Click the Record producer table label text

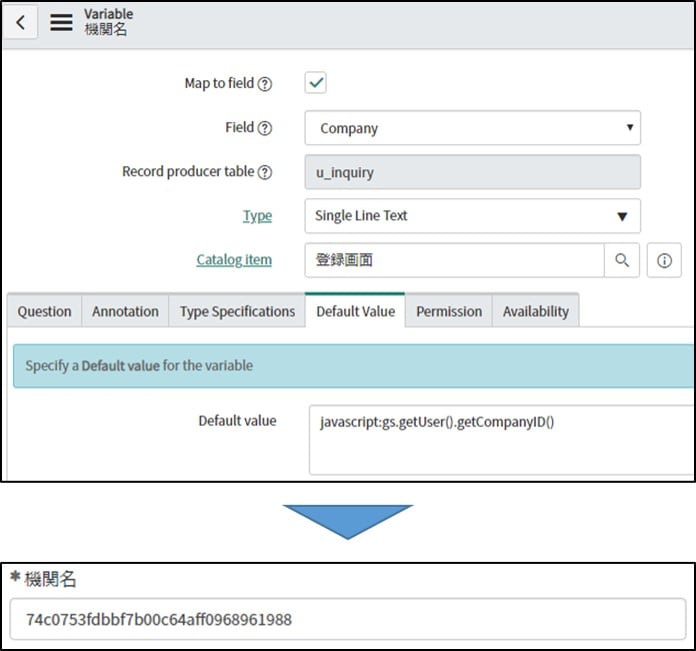coord(188,172)
